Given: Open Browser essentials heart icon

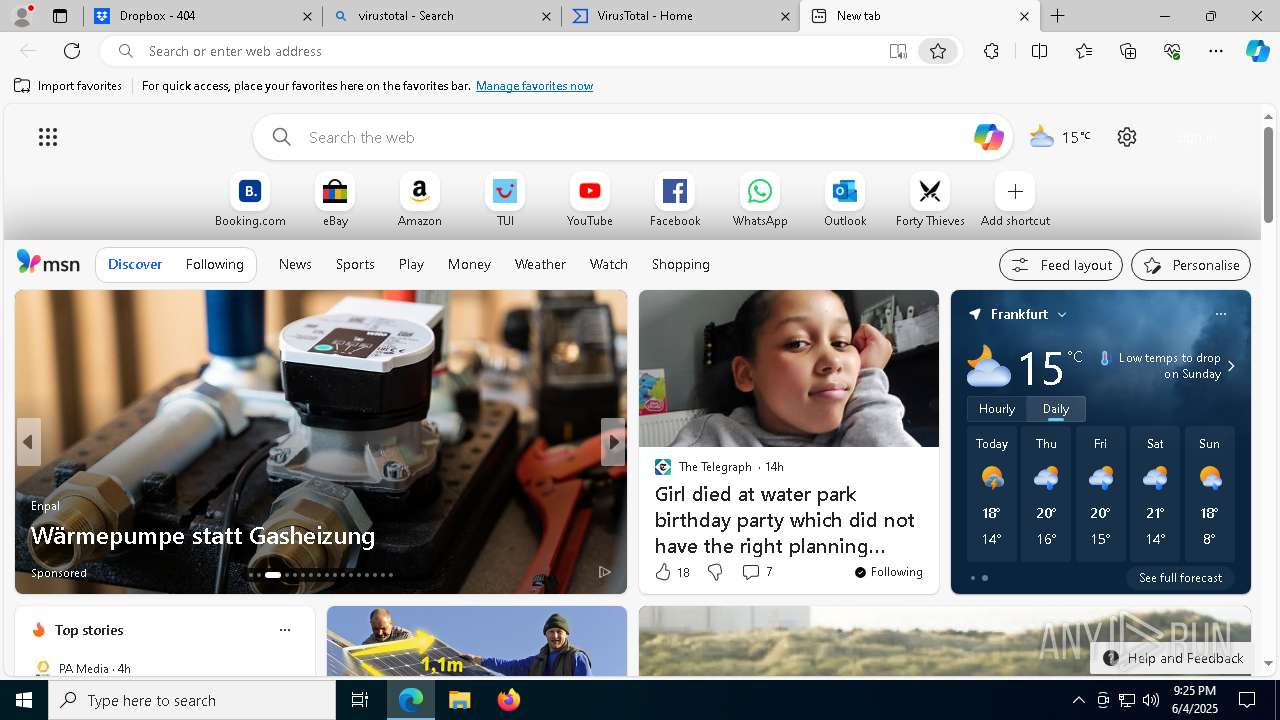Looking at the screenshot, I should 1172,51.
